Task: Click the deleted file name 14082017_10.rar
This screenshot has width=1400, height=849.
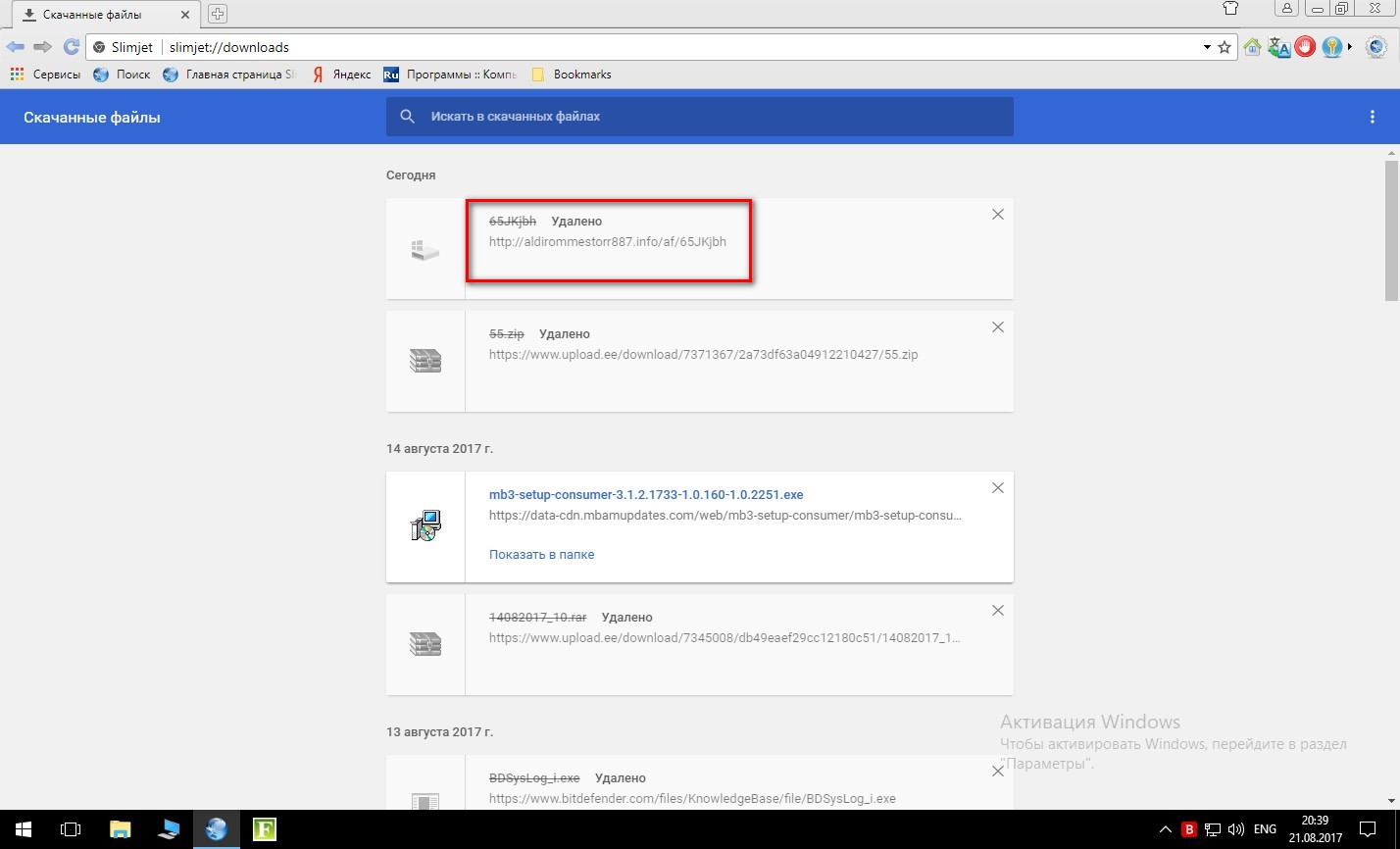Action: (x=538, y=618)
